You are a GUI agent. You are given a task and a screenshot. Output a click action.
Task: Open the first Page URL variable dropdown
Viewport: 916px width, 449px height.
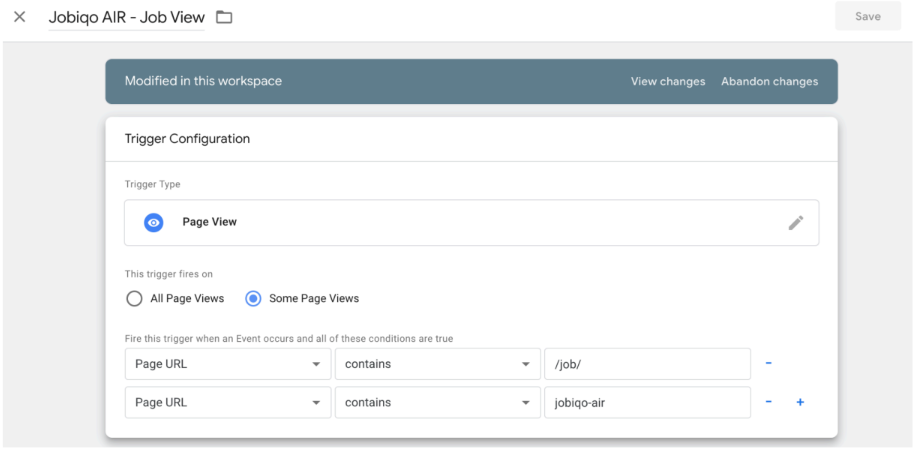coord(227,364)
